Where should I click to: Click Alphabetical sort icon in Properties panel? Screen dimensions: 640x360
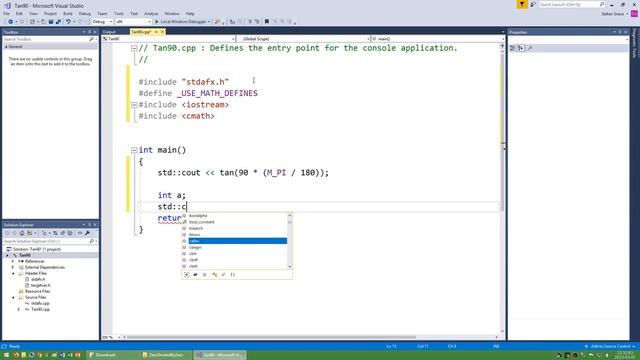521,48
